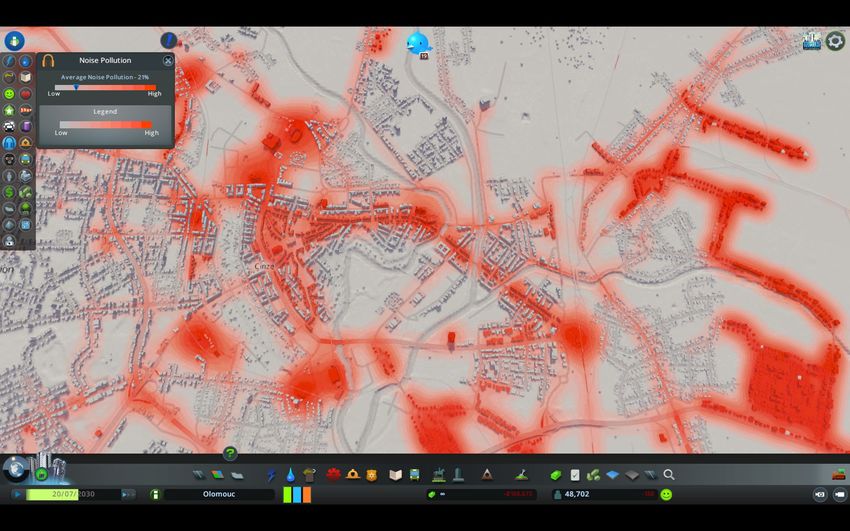Select the Water info view
The width and height of the screenshot is (850, 531).
tap(25, 61)
